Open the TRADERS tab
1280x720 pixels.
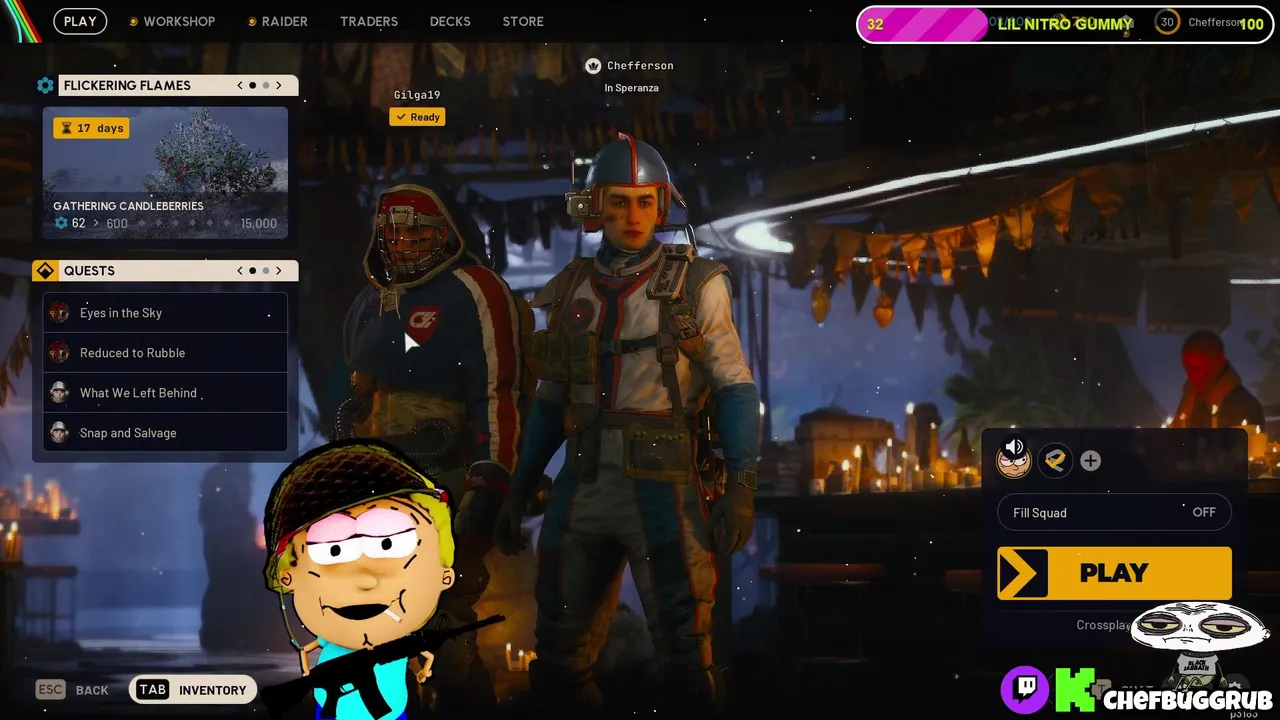point(369,21)
